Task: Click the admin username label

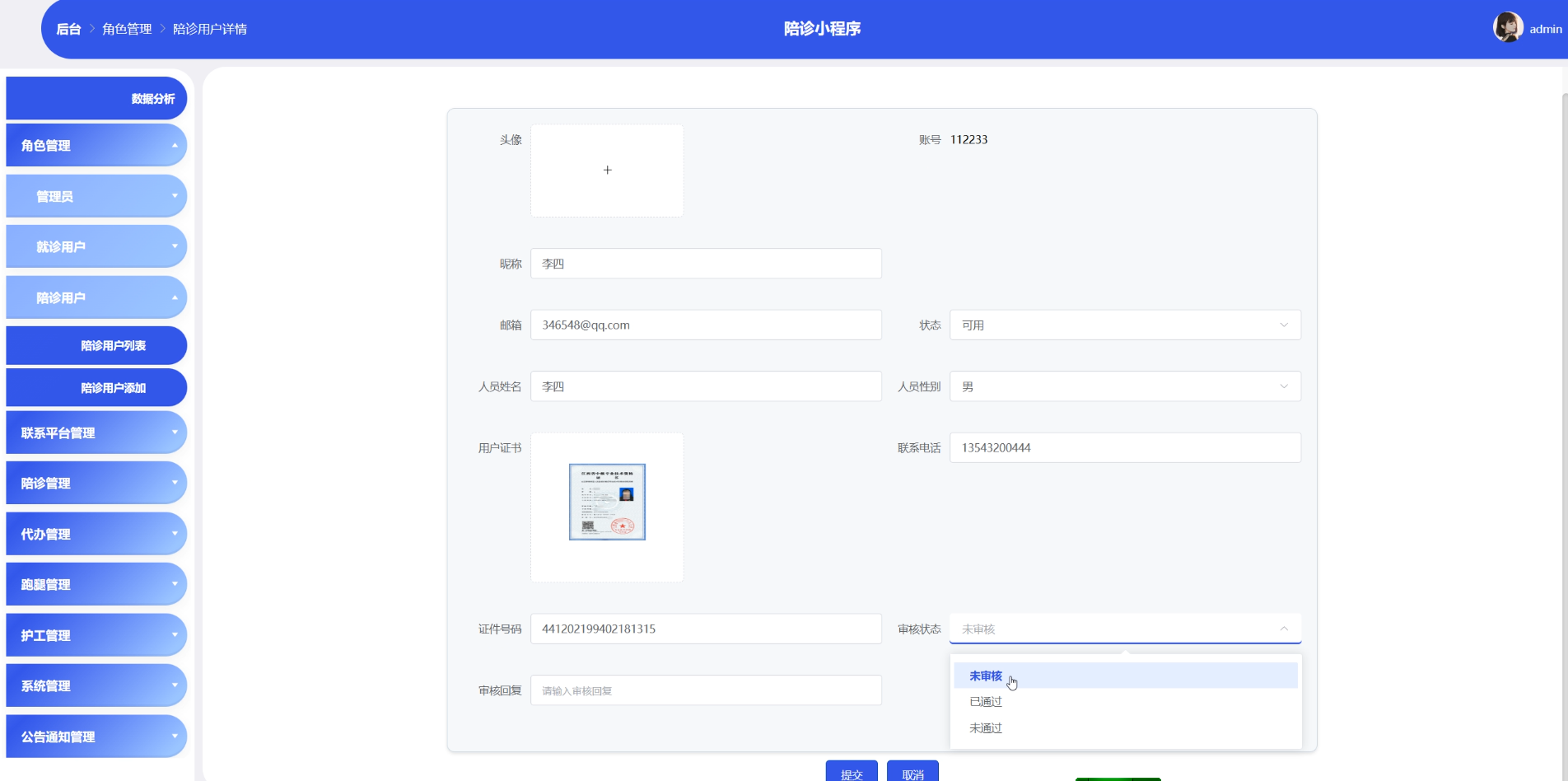Action: click(1546, 29)
